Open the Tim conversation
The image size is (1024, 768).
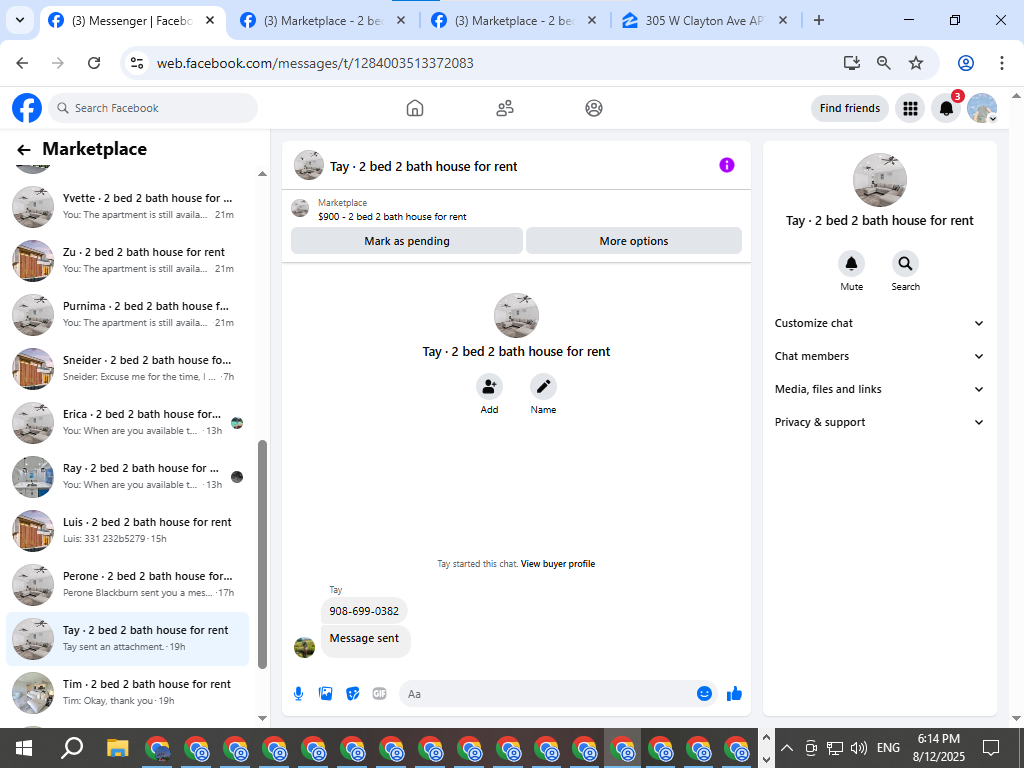click(127, 693)
